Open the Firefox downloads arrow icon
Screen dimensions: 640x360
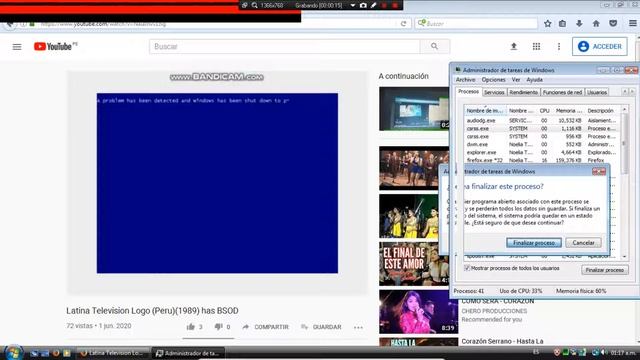pos(579,24)
